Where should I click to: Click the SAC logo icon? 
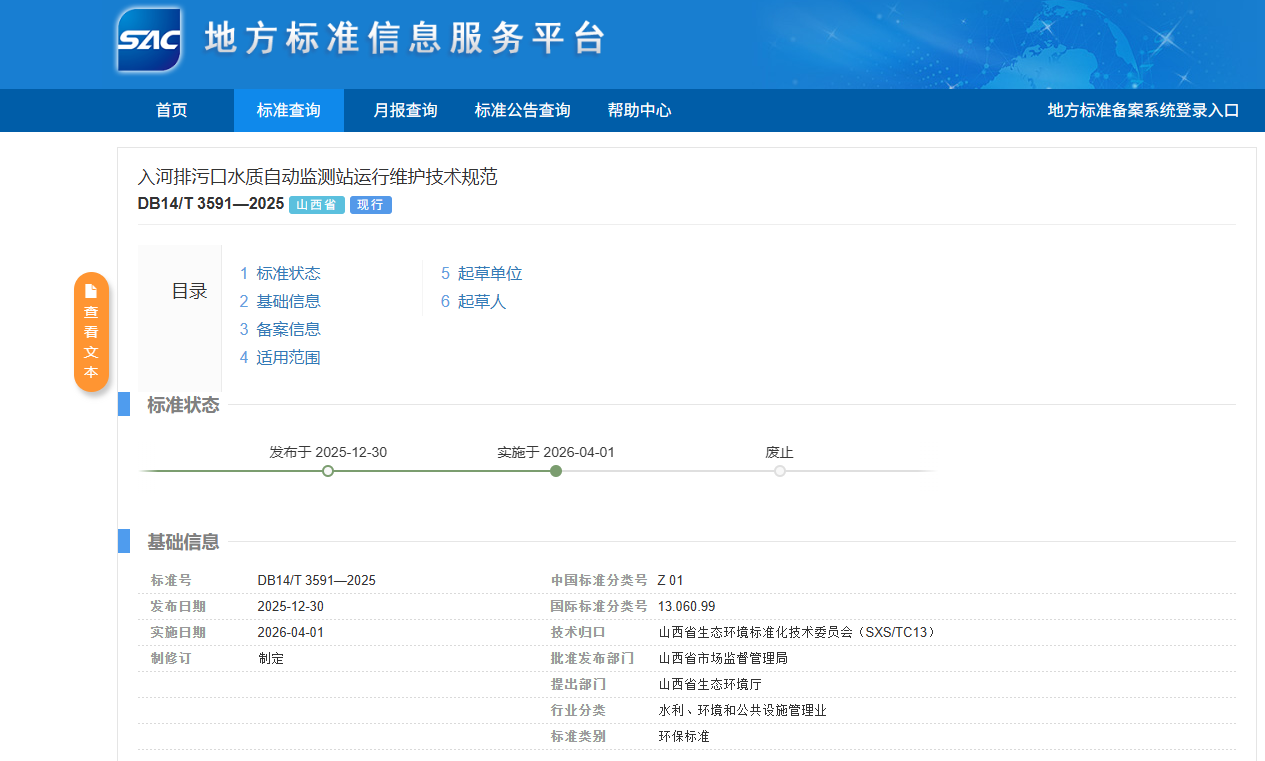[149, 40]
